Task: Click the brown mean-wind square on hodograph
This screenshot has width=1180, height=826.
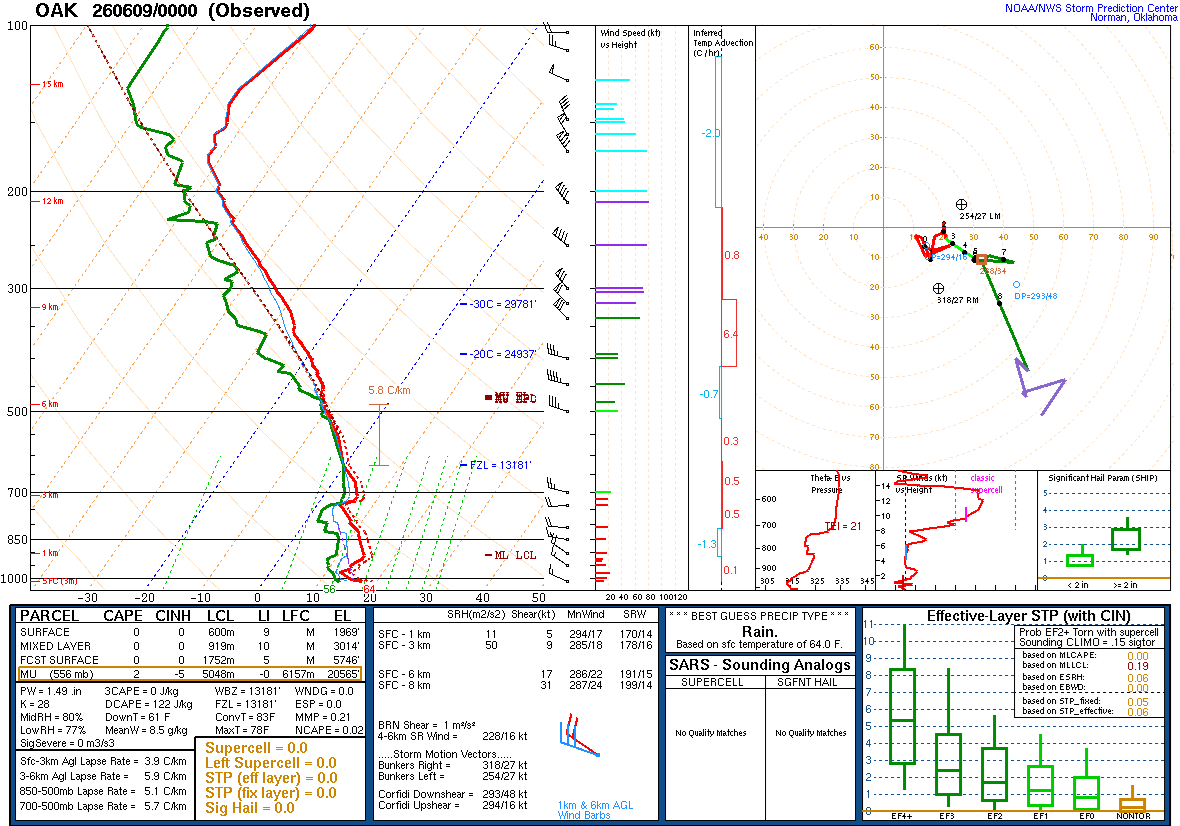Action: tap(981, 259)
